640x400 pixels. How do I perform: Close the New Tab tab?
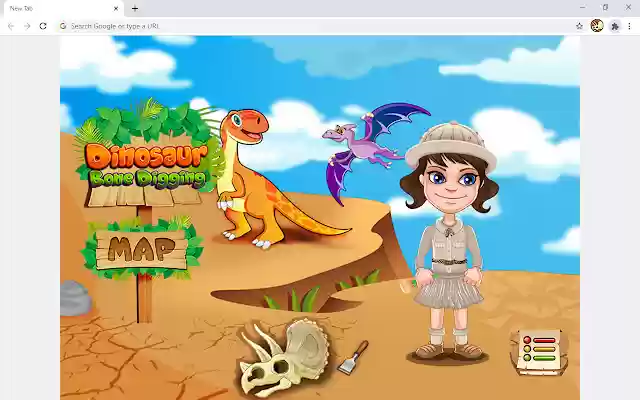(x=116, y=8)
